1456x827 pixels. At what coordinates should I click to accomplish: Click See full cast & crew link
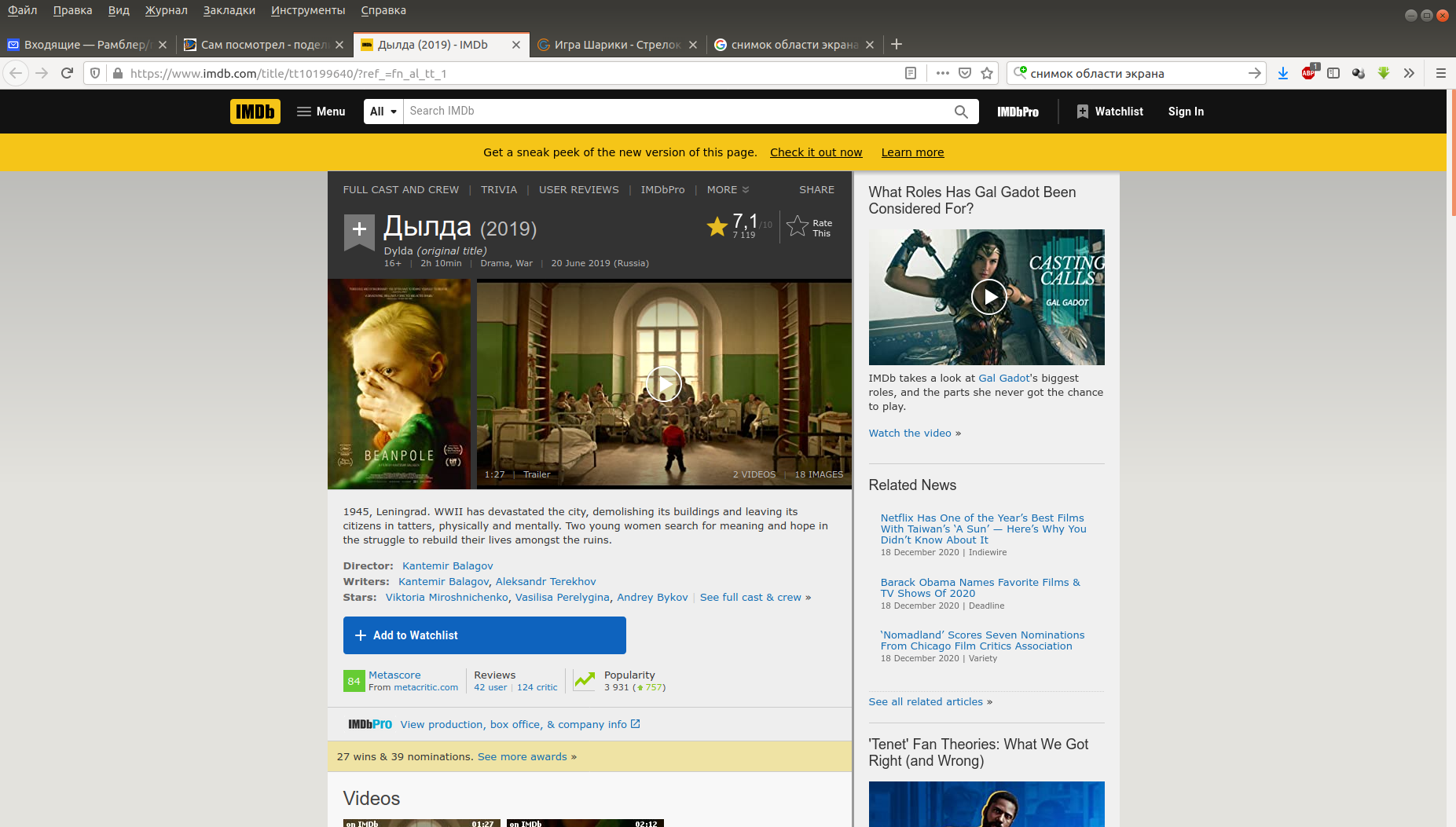(750, 597)
